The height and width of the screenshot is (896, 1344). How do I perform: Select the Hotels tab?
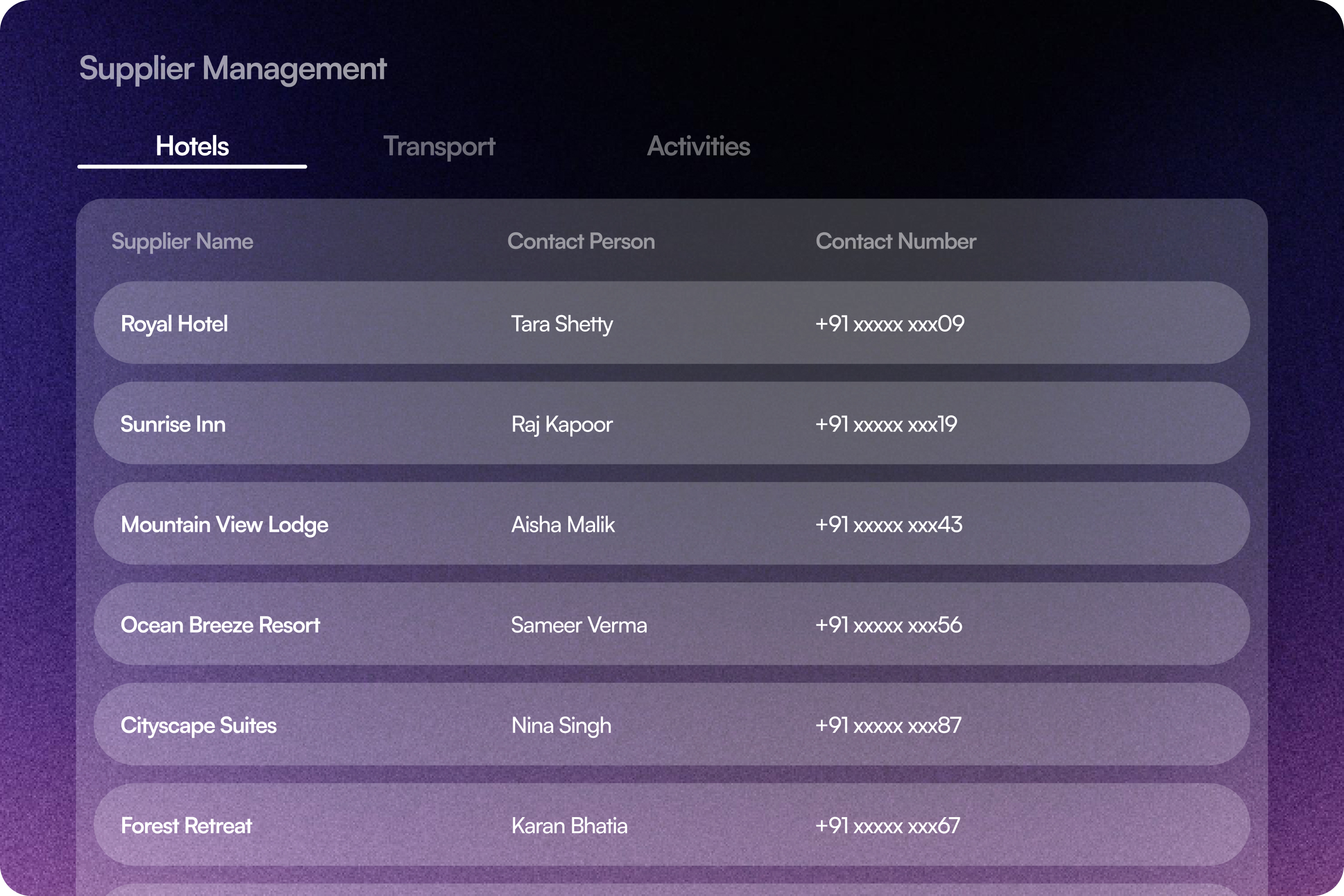tap(192, 146)
